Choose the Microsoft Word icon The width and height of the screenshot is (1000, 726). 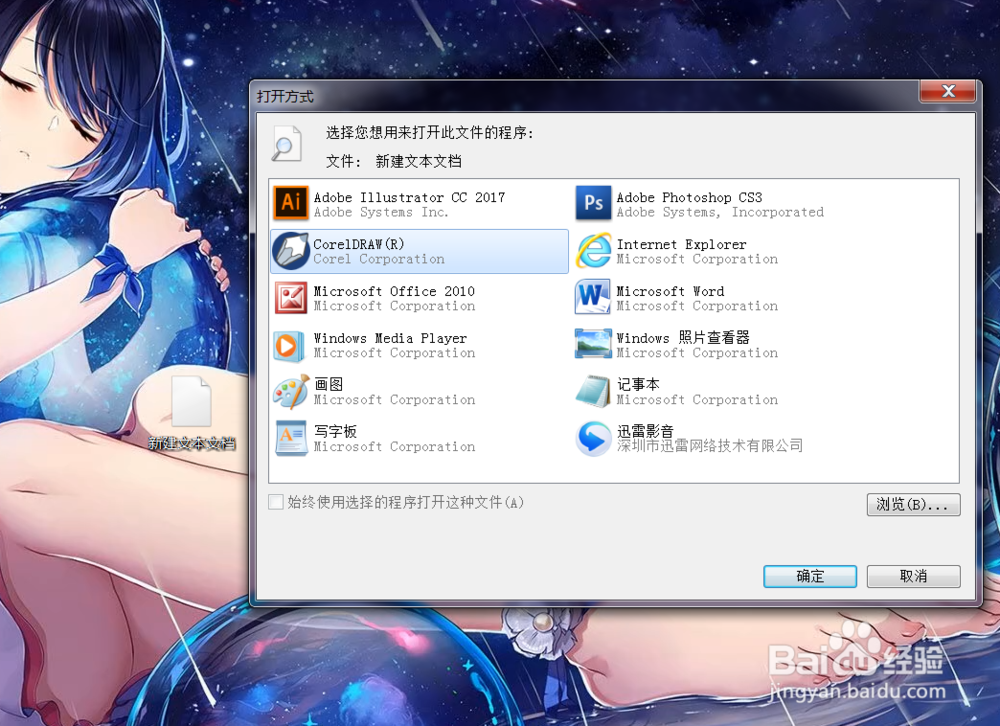(593, 297)
